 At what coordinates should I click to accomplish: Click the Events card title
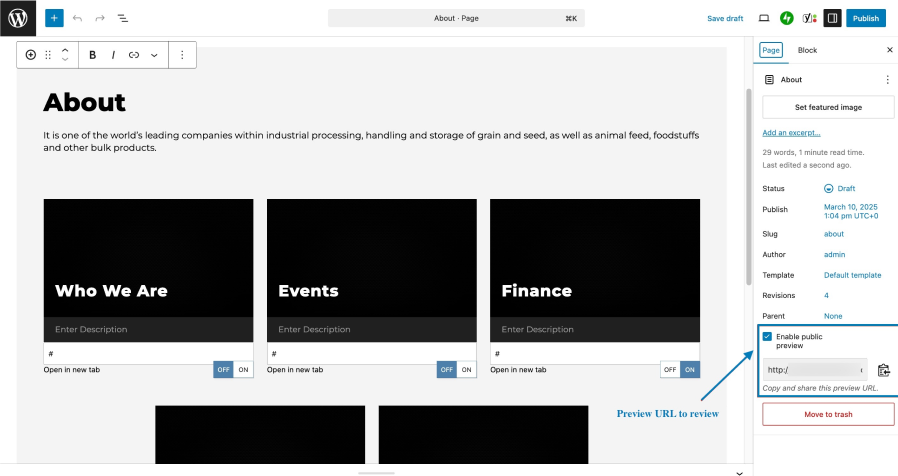[x=308, y=291]
